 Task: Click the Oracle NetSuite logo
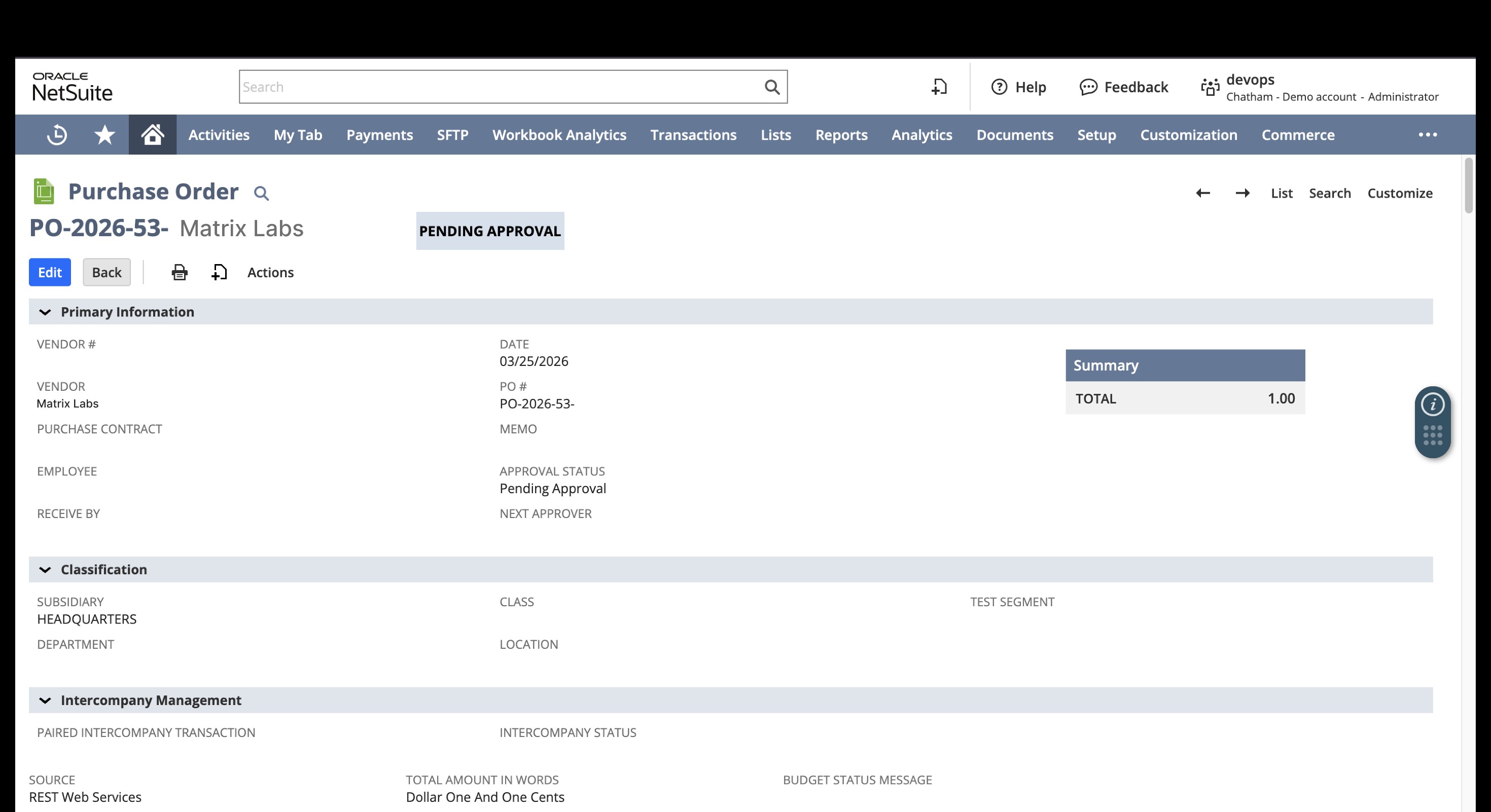[73, 87]
